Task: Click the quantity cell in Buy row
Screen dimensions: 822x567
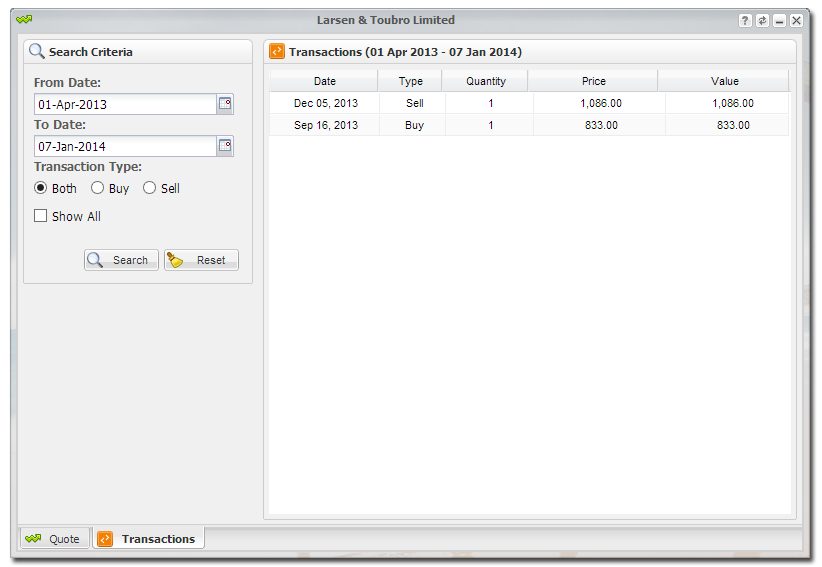Action: click(490, 125)
